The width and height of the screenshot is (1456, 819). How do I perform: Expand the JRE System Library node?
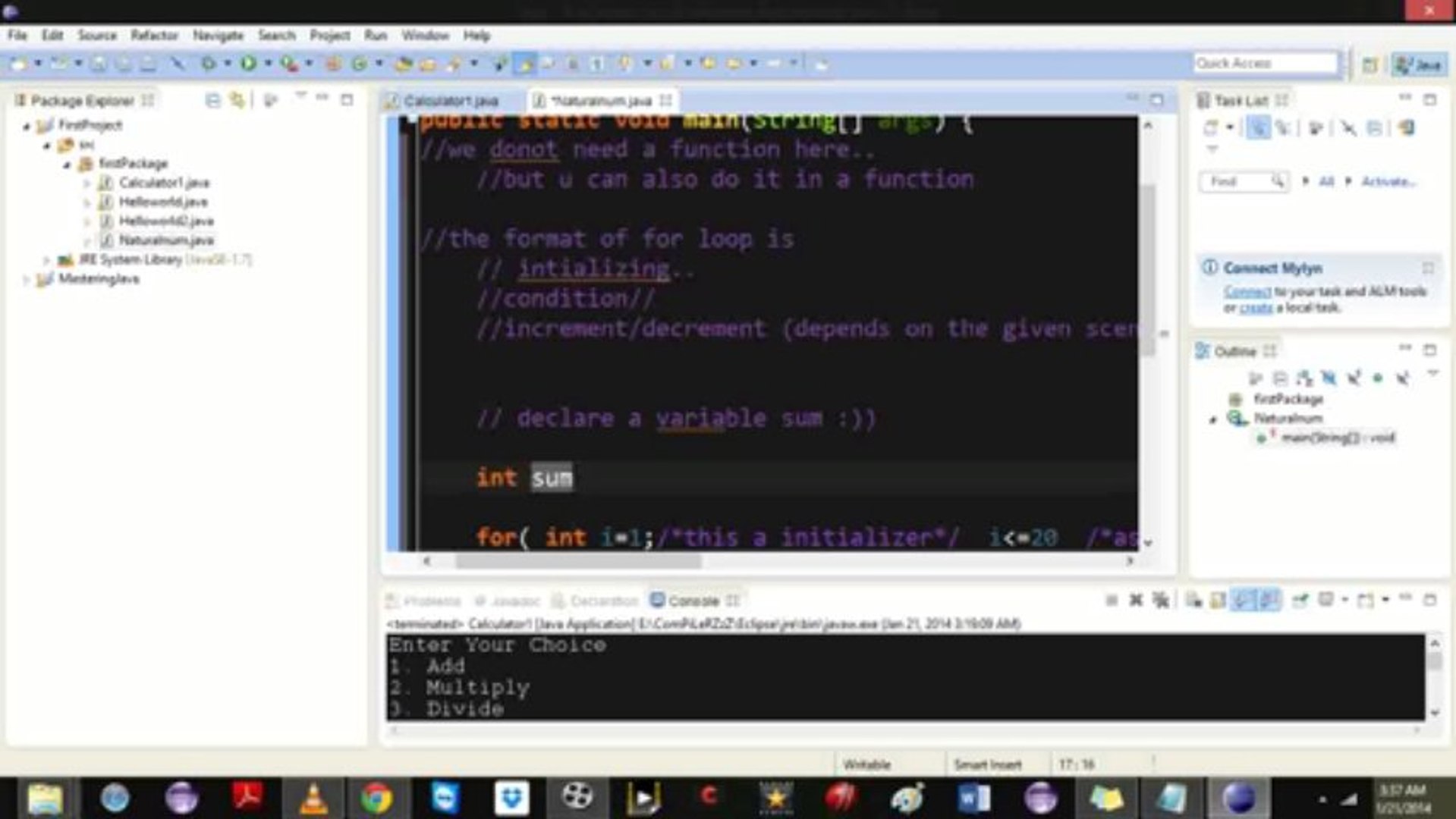[x=47, y=259]
